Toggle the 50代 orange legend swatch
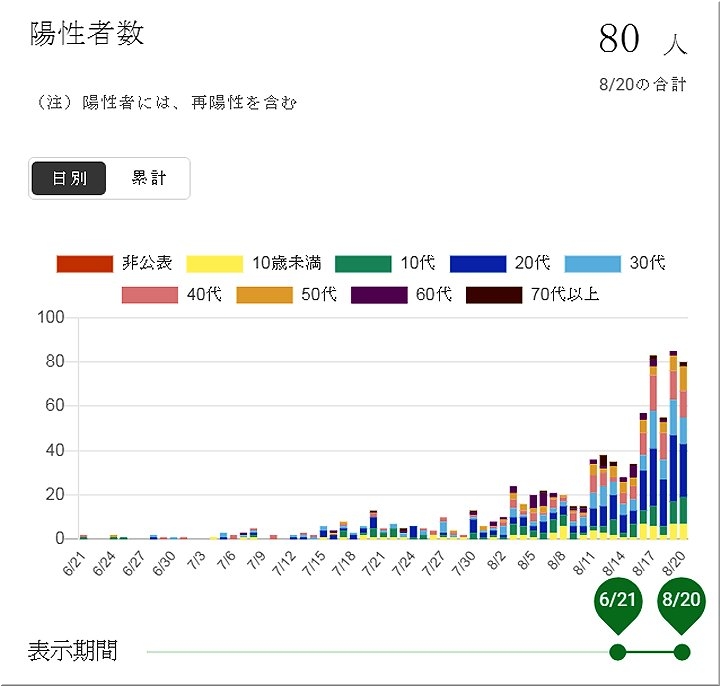The height and width of the screenshot is (686, 720). pyautogui.click(x=264, y=294)
